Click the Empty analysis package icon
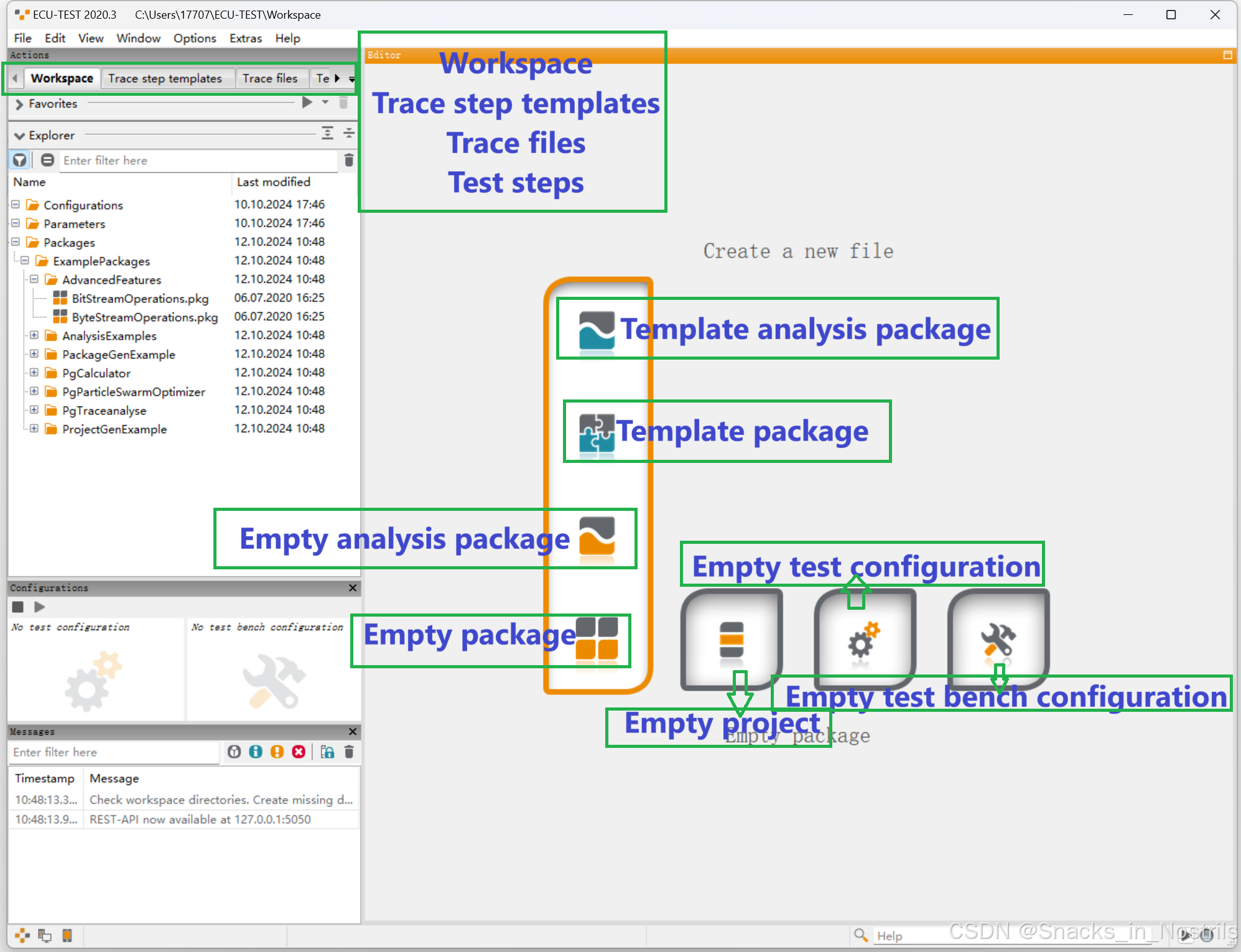This screenshot has height=952, width=1241. coord(597,536)
